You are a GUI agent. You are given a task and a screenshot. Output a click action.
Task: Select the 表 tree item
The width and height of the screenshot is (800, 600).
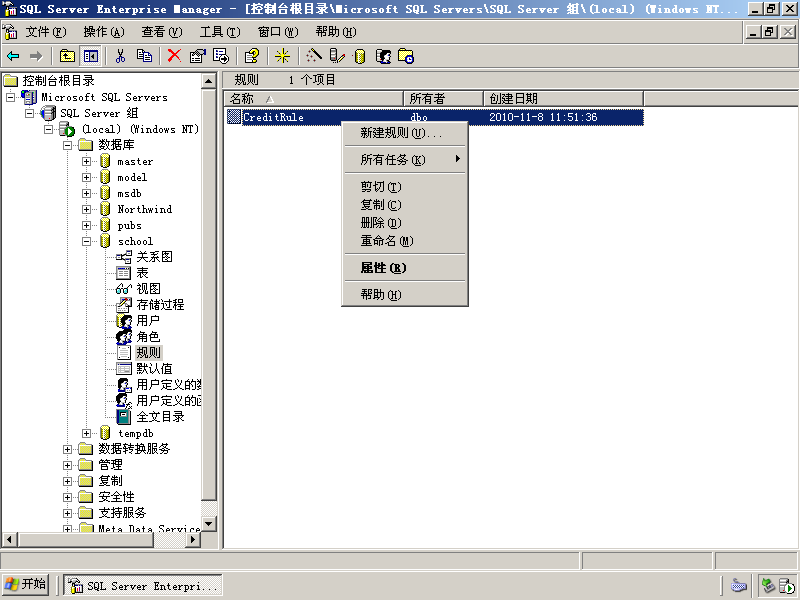tap(142, 273)
